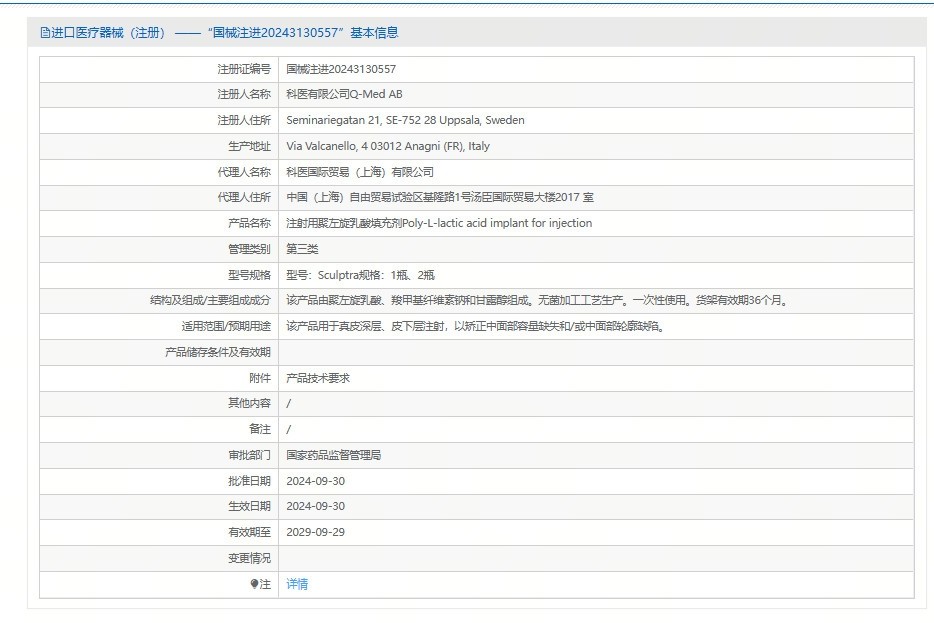The width and height of the screenshot is (934, 623).
Task: Select registration number value 国械注进20243130557 in table
Action: [340, 69]
